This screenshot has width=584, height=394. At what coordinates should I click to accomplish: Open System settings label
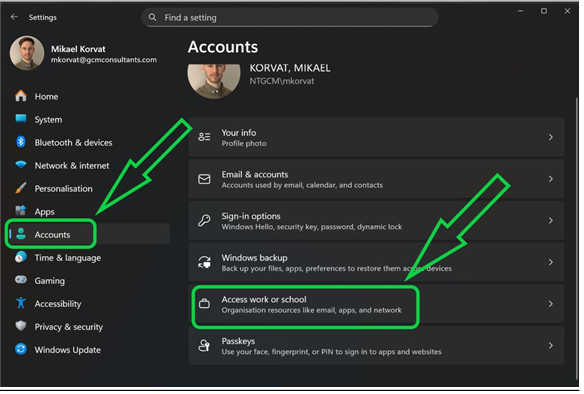coord(48,120)
